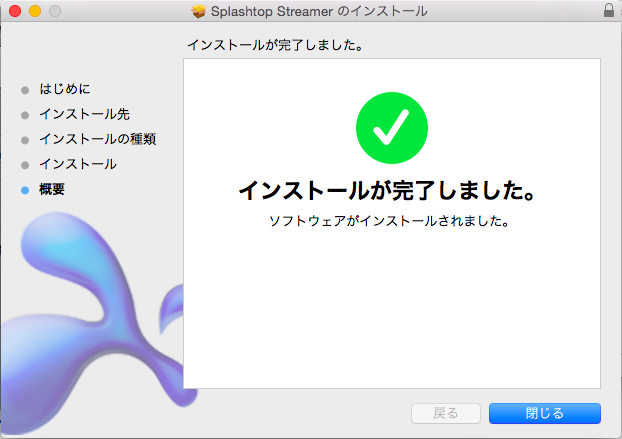Viewport: 622px width, 439px height.
Task: Click the gray bullet next to インストールの種類
Action: point(25,140)
